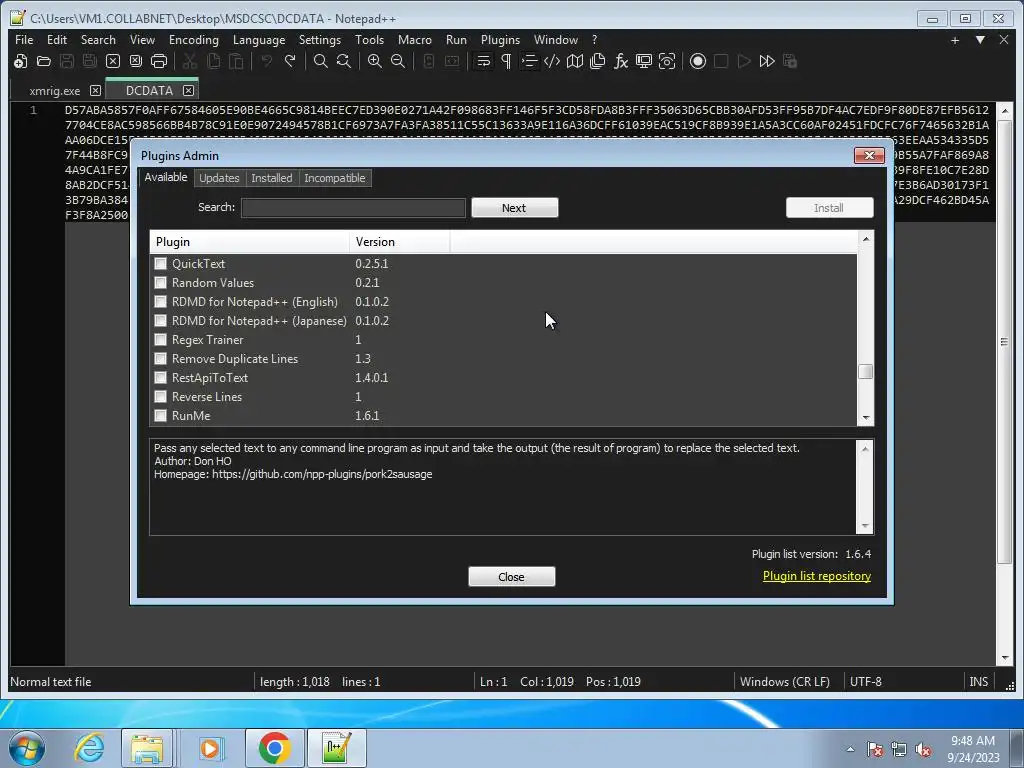This screenshot has height=768, width=1024.
Task: Show the Document List panel icon
Action: 598,61
